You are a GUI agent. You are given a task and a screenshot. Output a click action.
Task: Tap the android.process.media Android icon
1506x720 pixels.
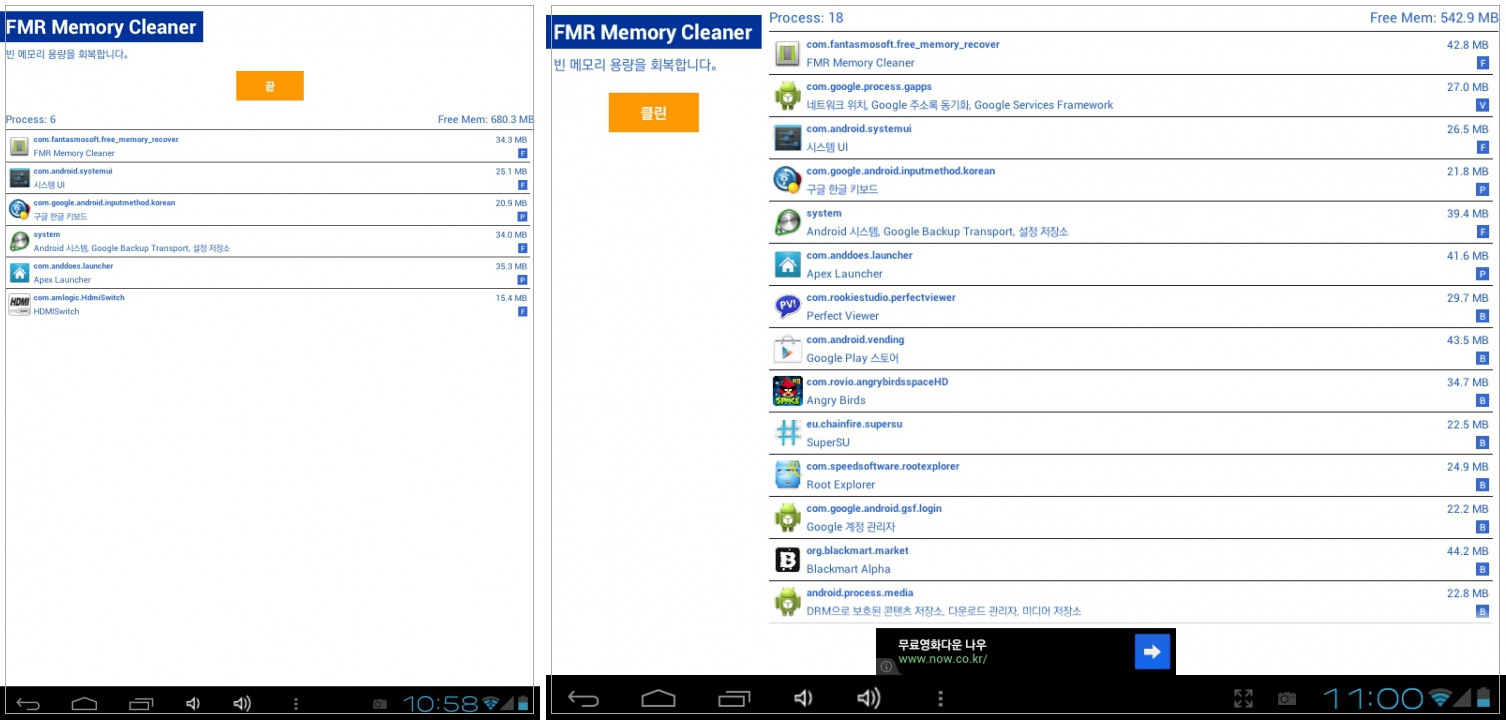788,602
